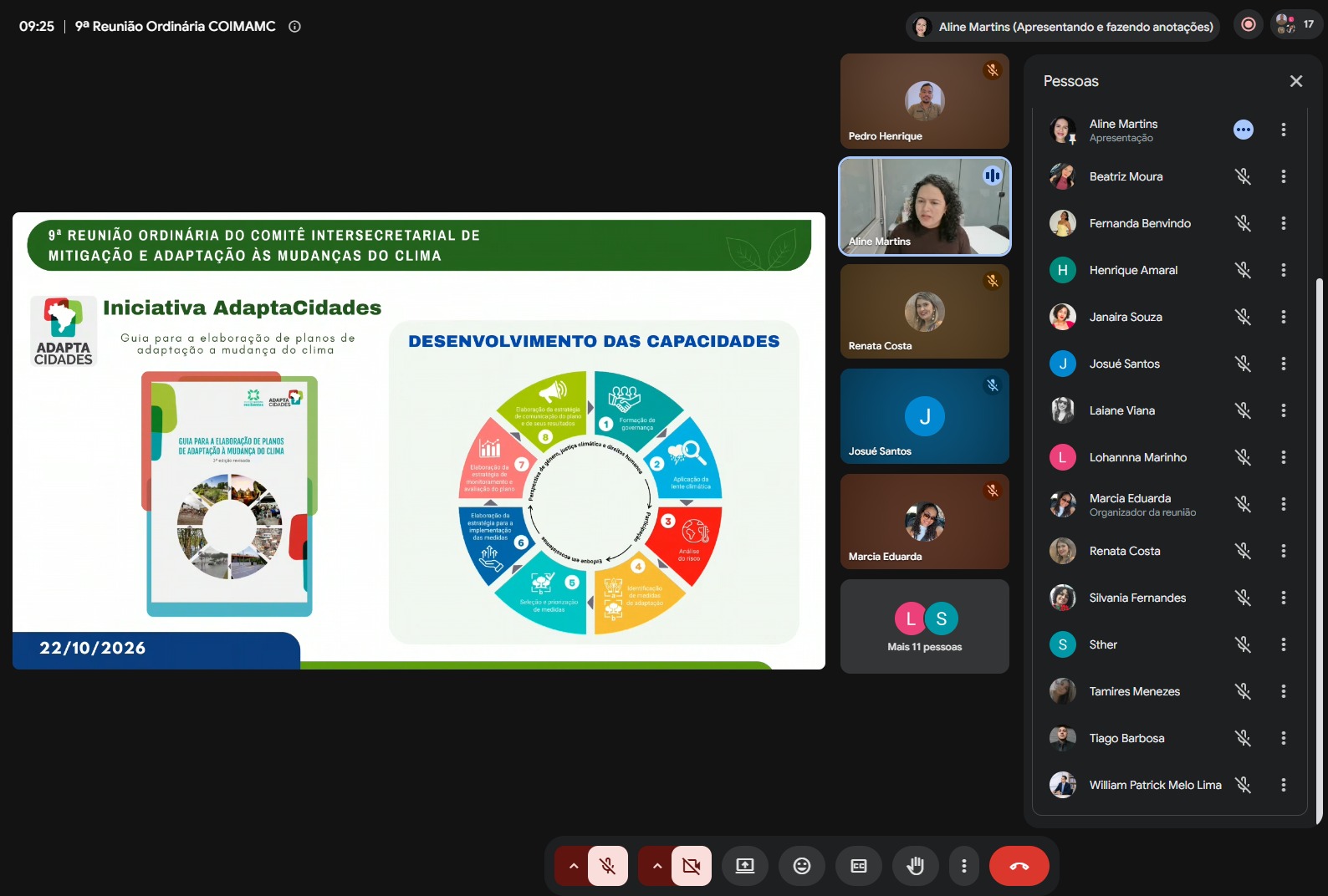The width and height of the screenshot is (1328, 896).
Task: Click Tamires Menezes muted microphone icon
Action: pyautogui.click(x=1244, y=691)
